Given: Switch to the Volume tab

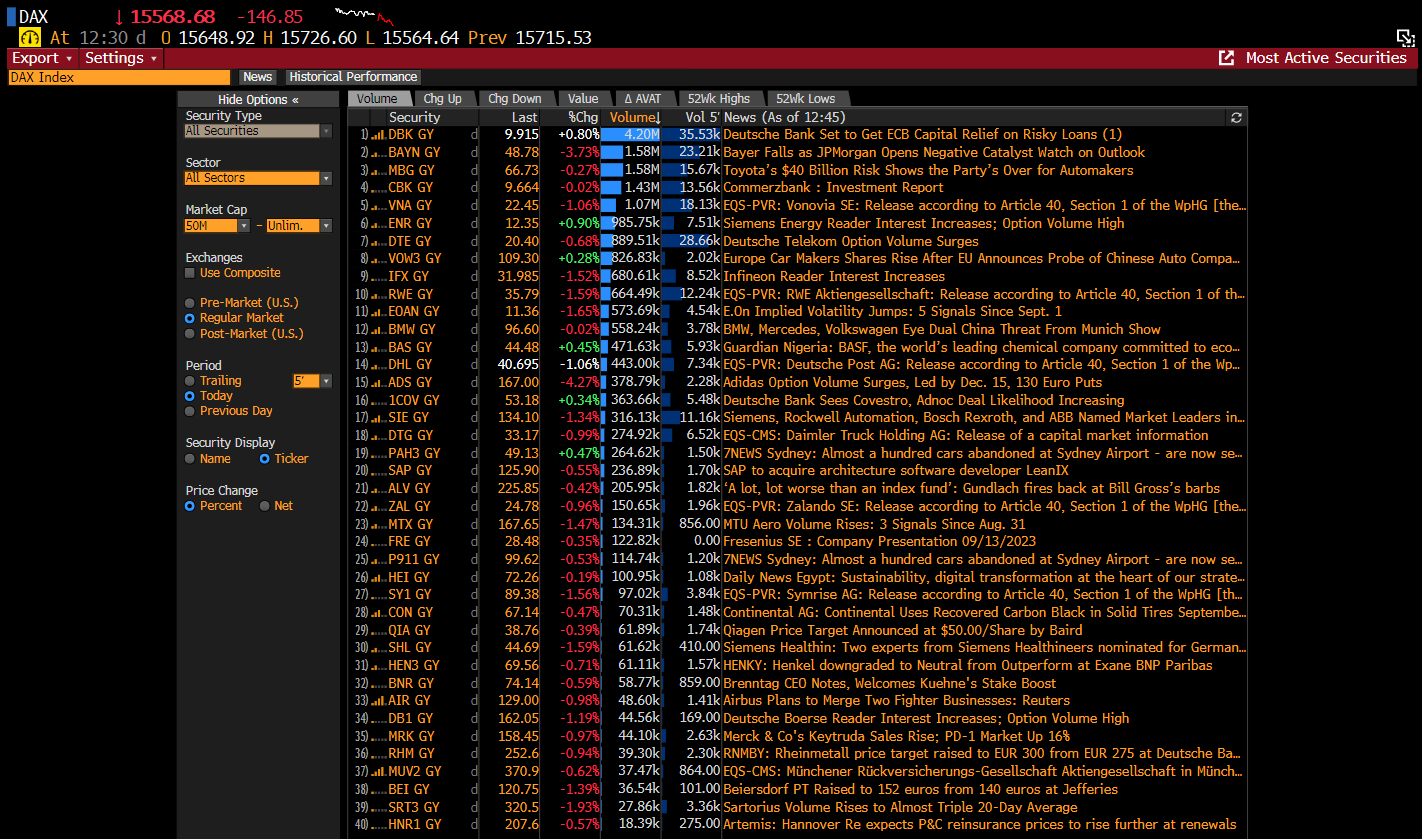Looking at the screenshot, I should pos(377,99).
